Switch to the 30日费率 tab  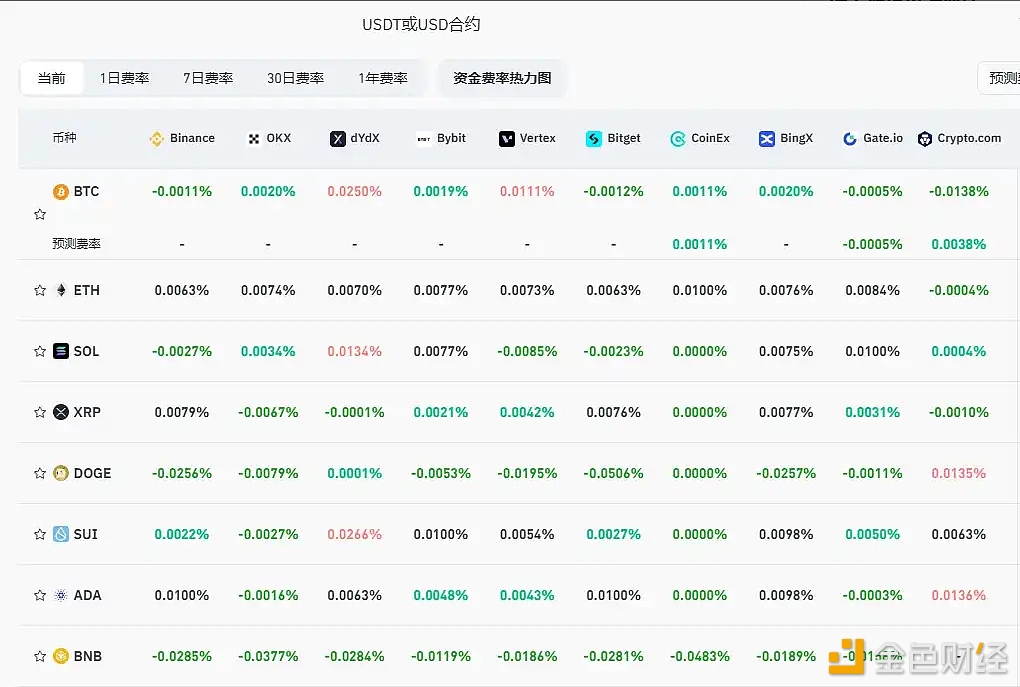(x=295, y=79)
